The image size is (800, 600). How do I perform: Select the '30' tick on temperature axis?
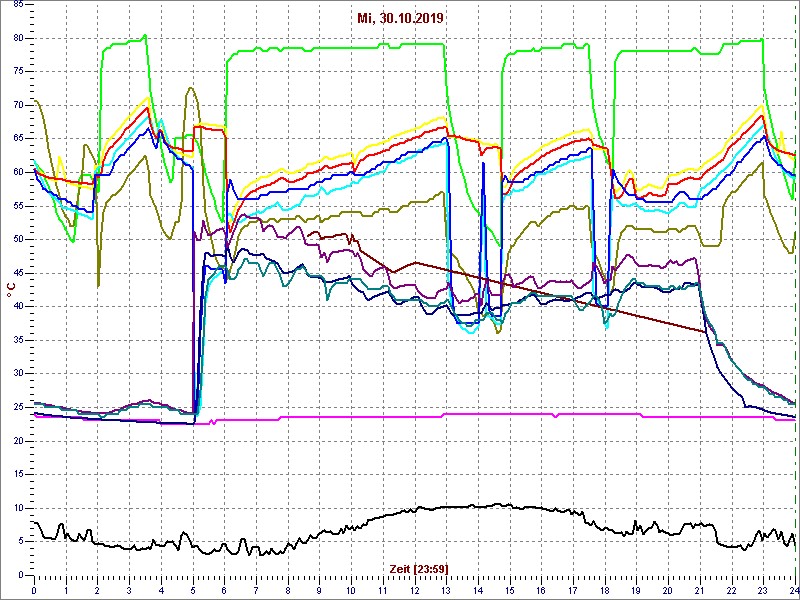click(18, 373)
